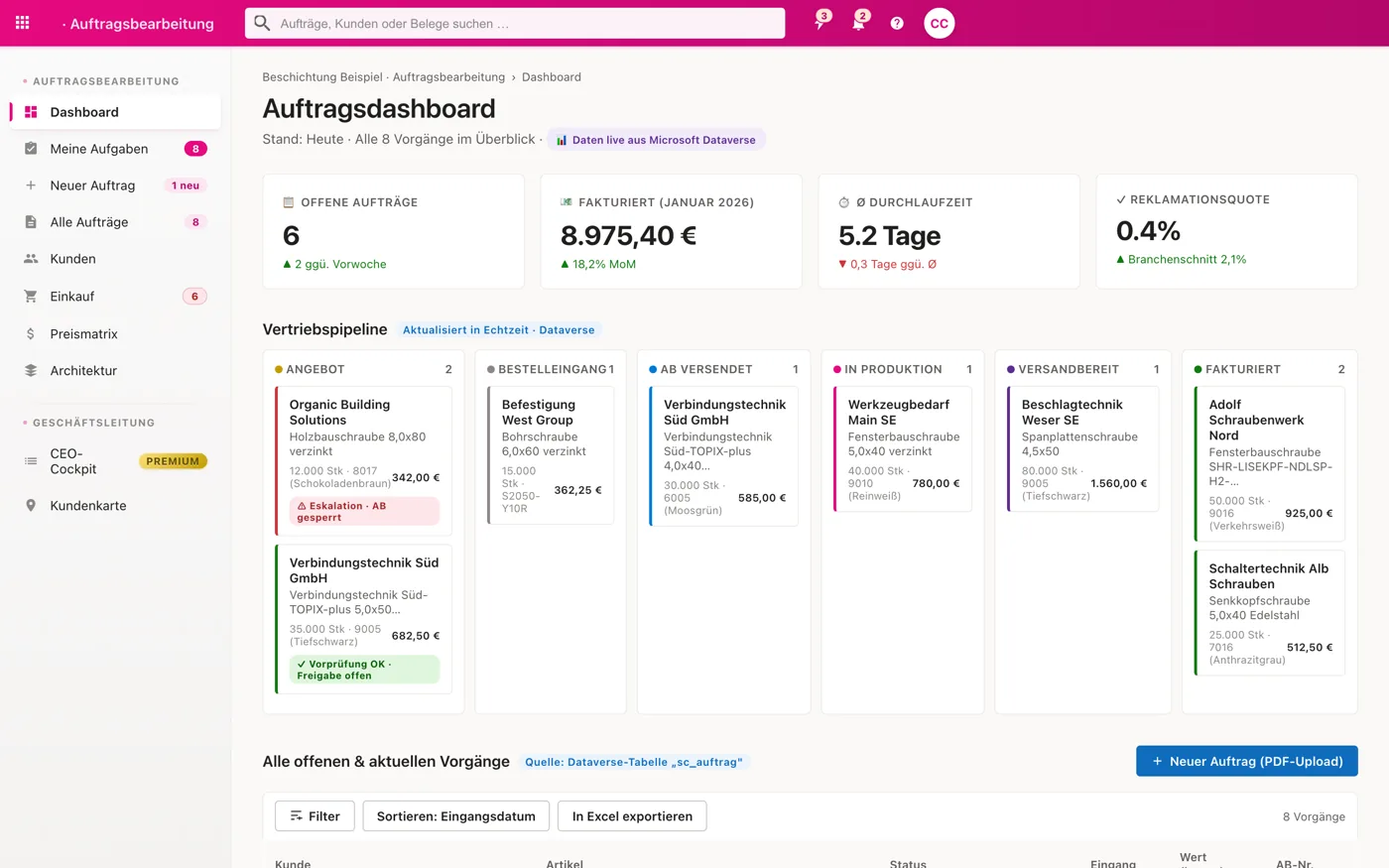
Task: Open the flagged items icon with badge 3
Action: pos(821,22)
